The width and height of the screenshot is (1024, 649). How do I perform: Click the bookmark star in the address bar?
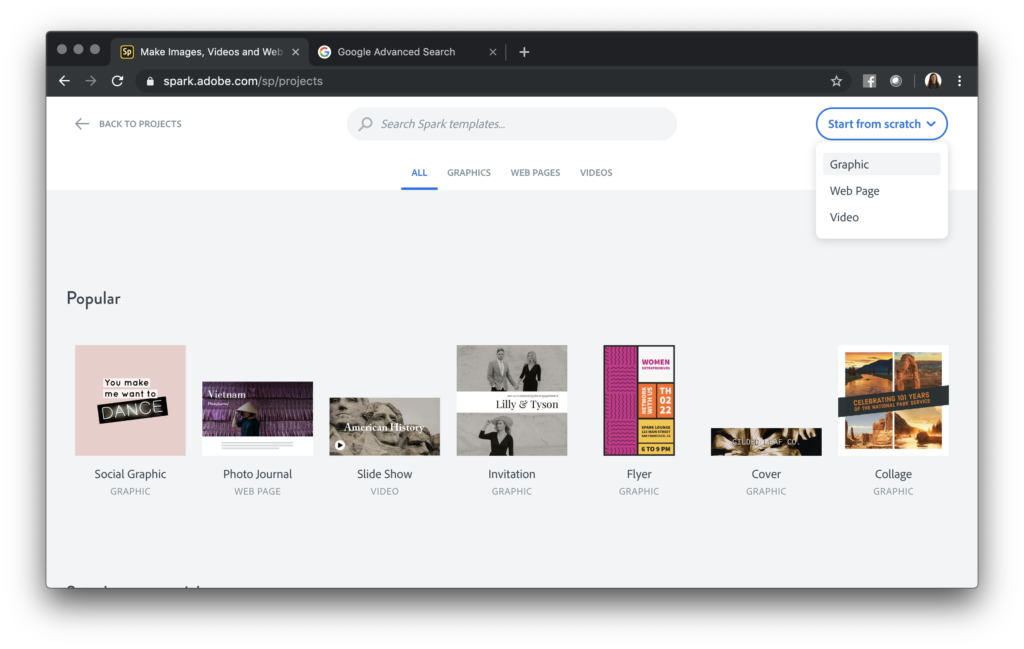click(839, 81)
